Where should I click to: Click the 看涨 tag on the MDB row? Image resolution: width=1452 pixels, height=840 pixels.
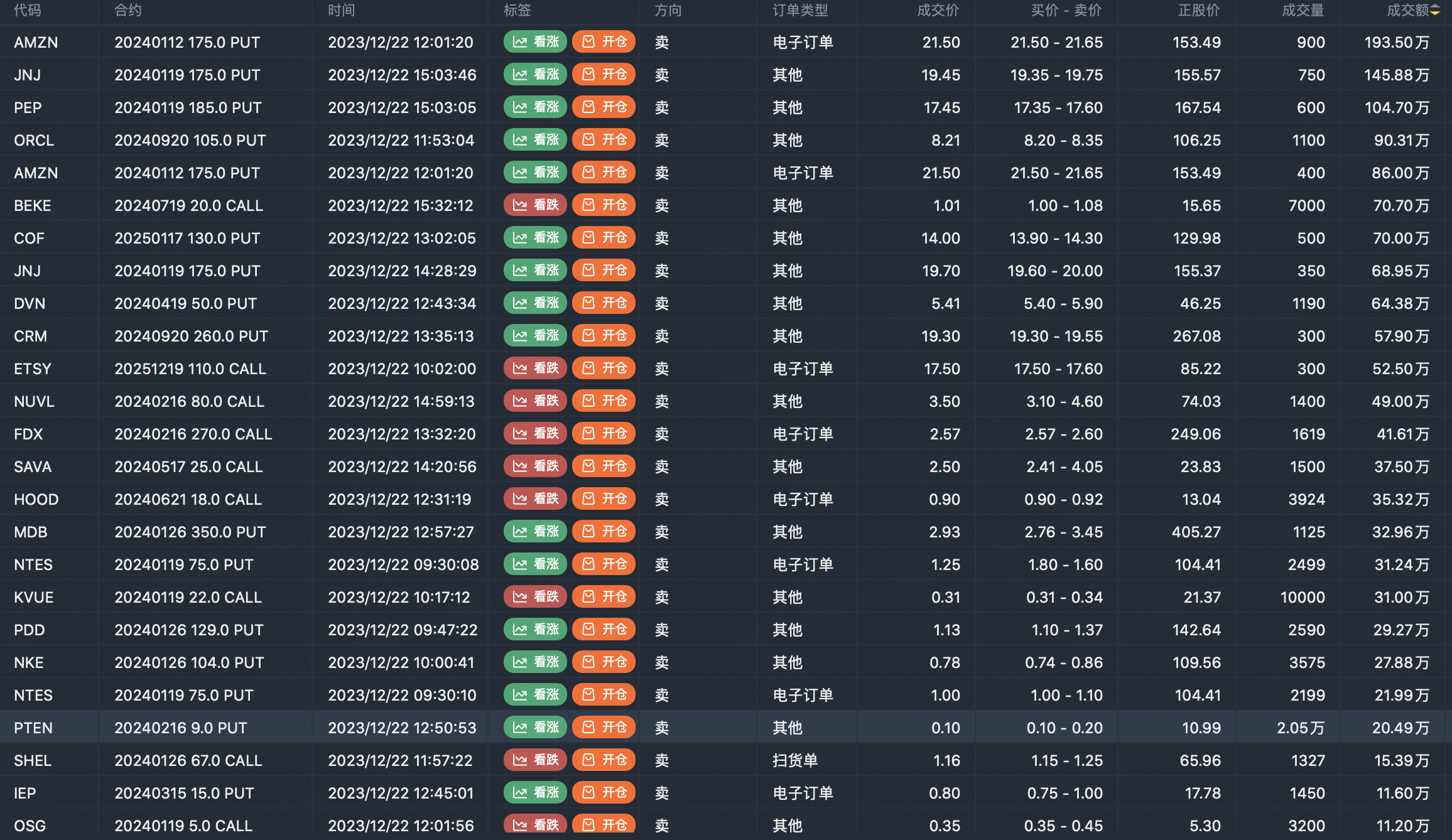click(535, 531)
